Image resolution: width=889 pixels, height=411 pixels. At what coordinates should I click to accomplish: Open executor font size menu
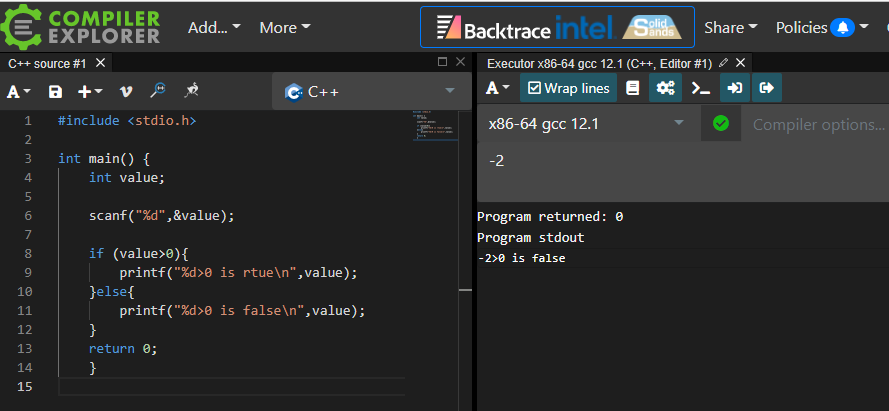[498, 88]
